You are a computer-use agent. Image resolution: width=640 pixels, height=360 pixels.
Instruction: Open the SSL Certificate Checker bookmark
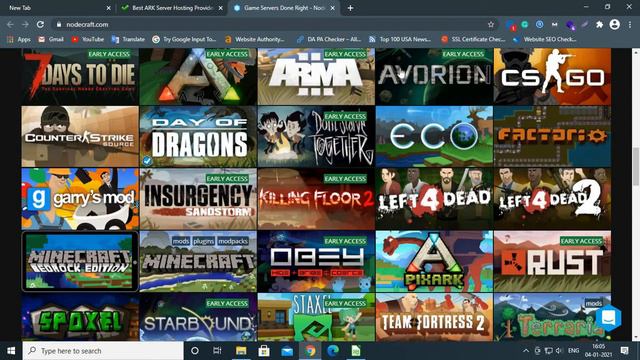[473, 39]
